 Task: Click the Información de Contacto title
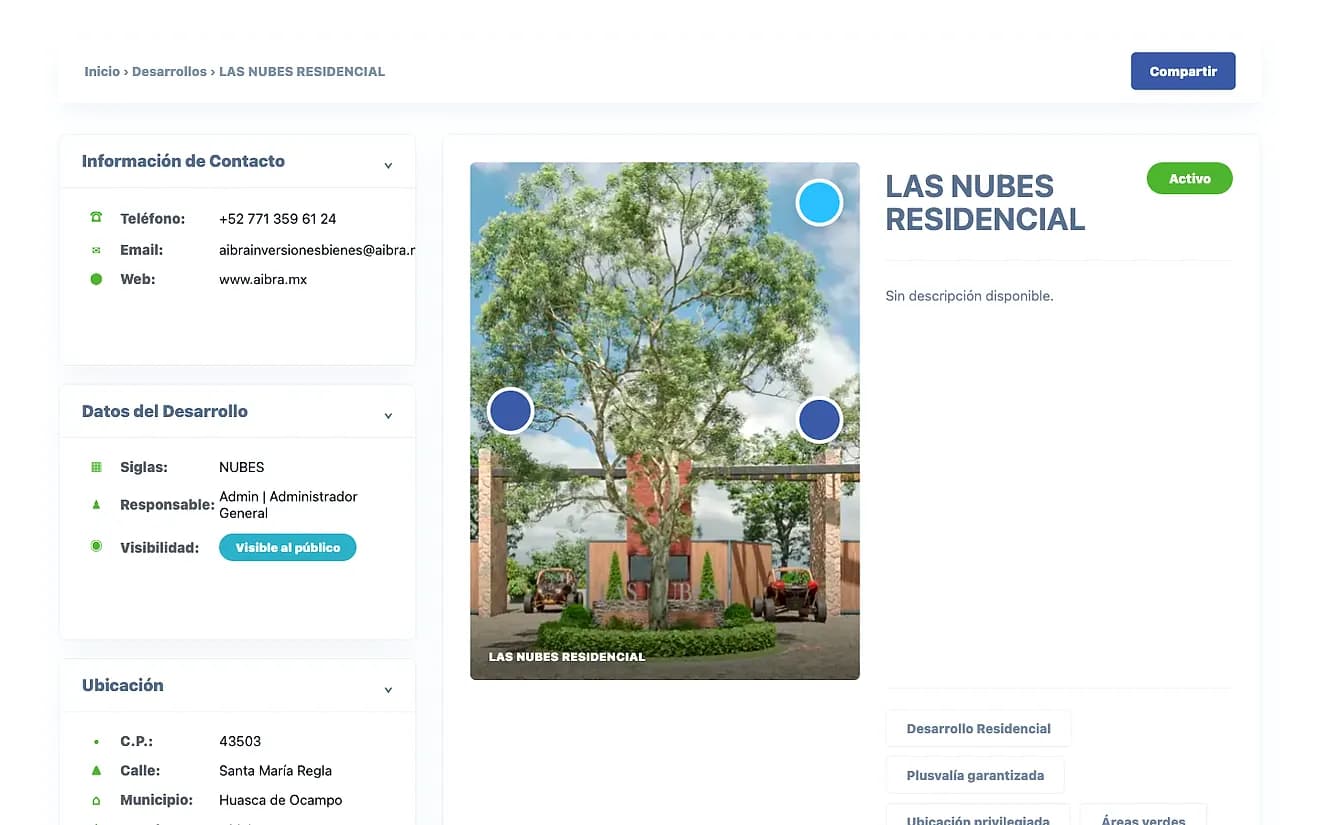pos(183,161)
